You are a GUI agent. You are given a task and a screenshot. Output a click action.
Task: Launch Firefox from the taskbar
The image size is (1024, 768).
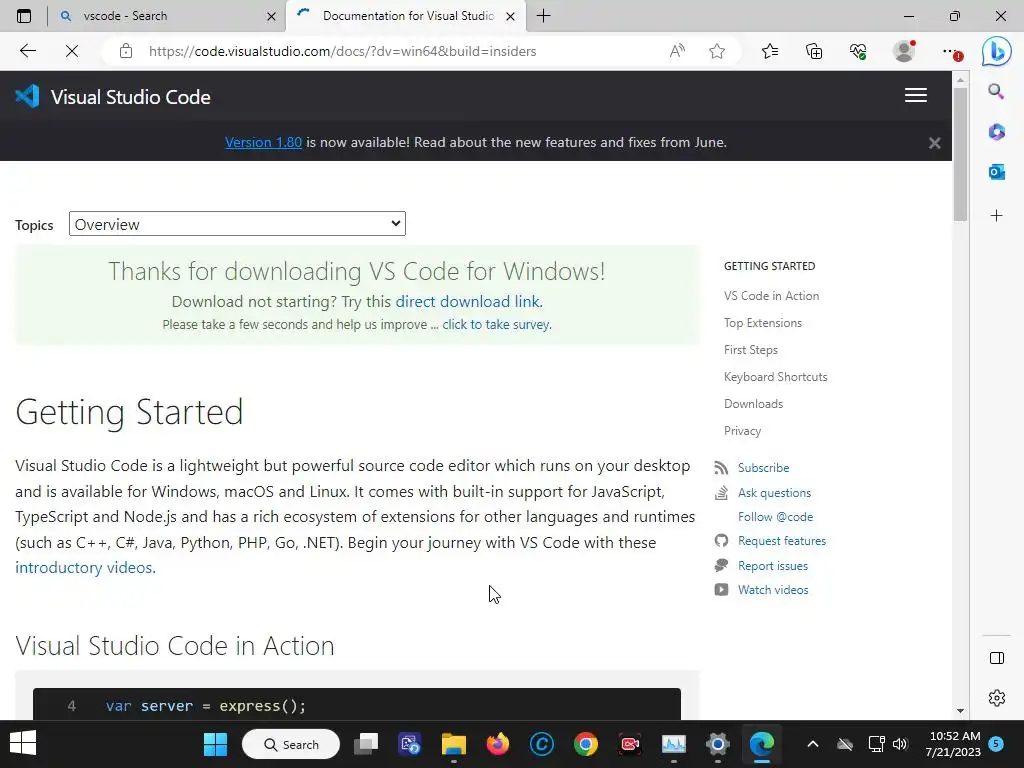tap(498, 744)
